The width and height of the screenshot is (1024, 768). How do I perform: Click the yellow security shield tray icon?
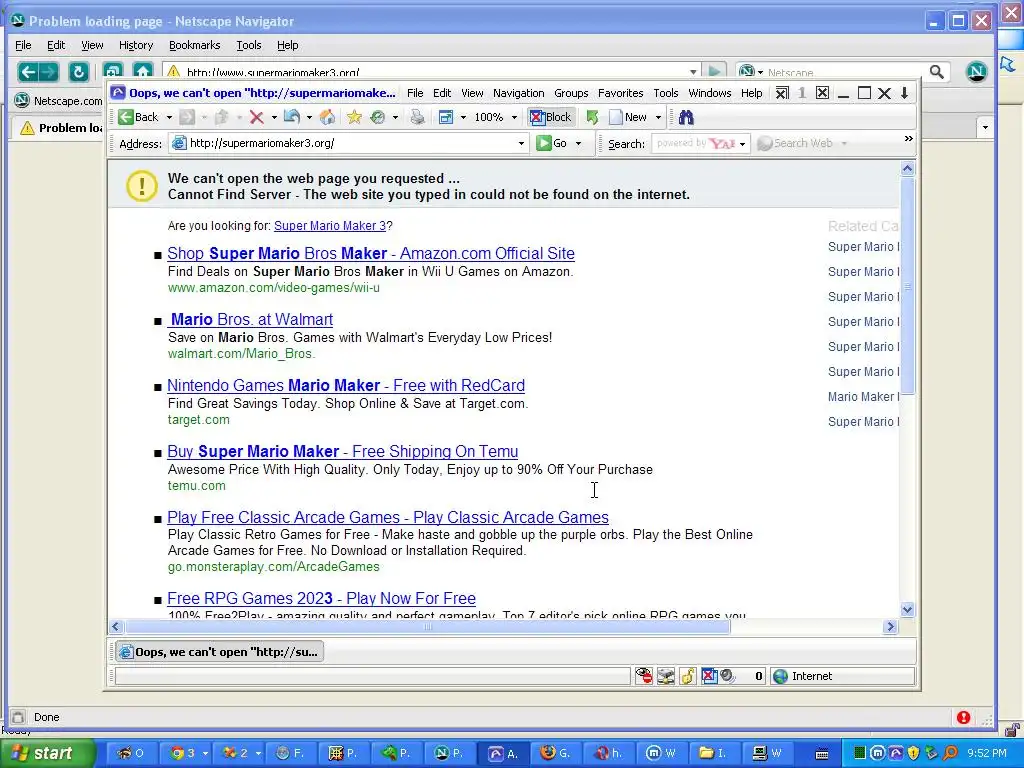pyautogui.click(x=913, y=753)
